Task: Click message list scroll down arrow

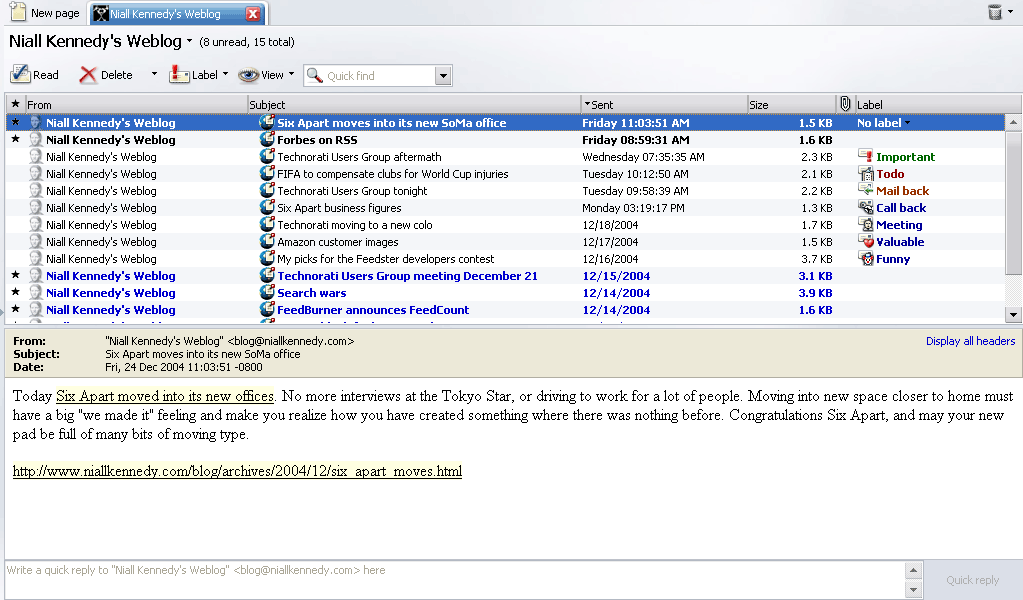Action: (1013, 314)
